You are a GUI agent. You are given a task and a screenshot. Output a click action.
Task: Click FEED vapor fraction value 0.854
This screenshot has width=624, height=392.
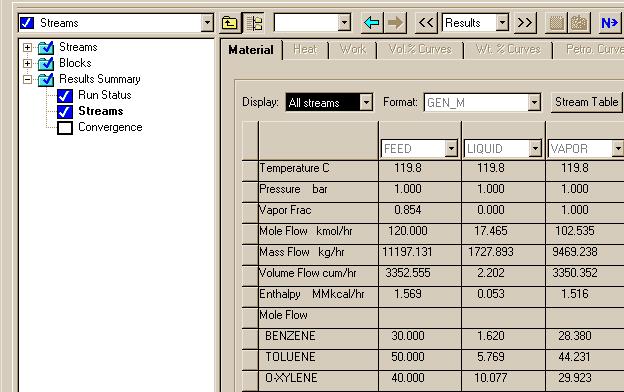click(x=408, y=210)
